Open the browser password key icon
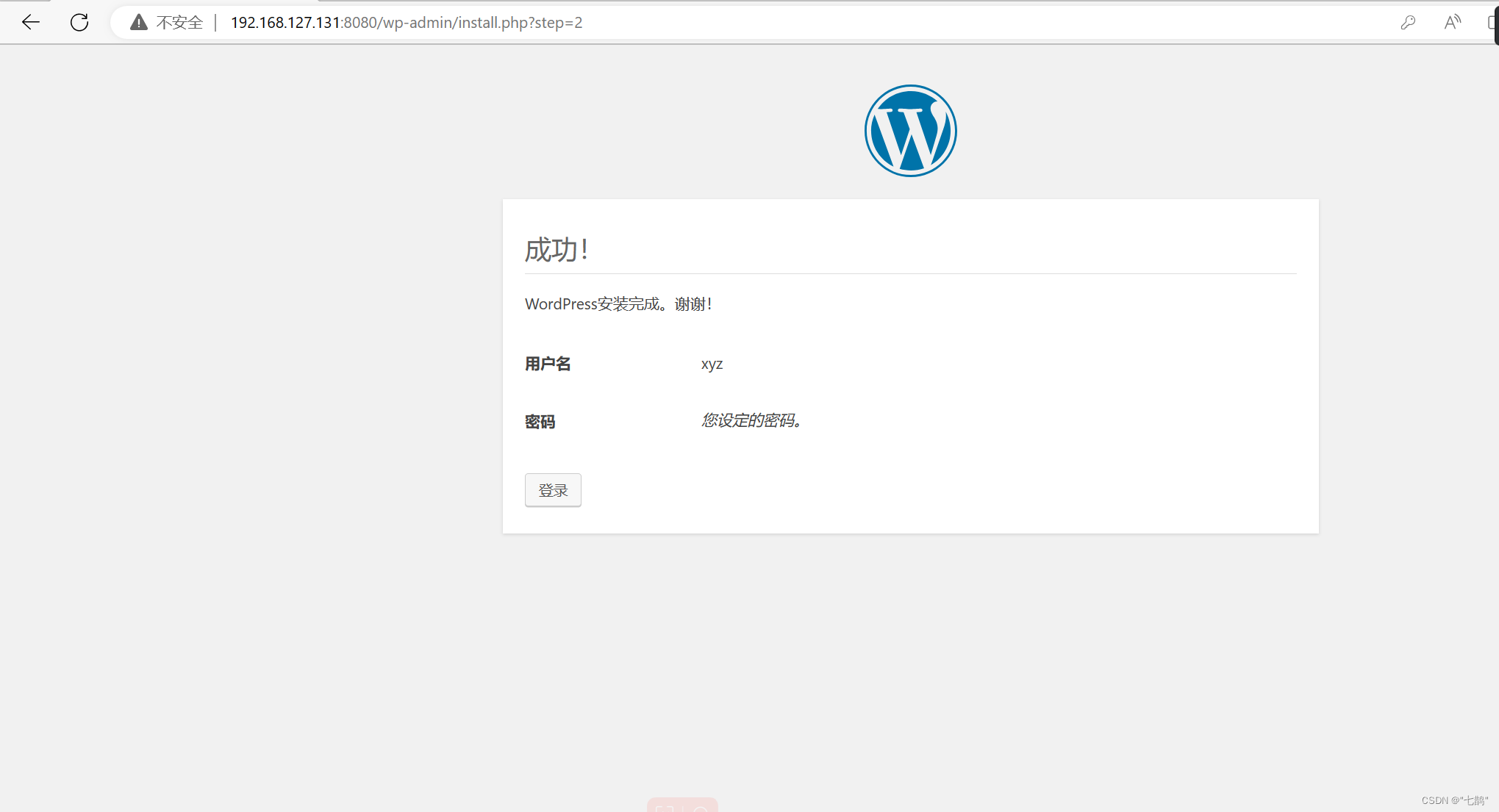Screen dimensions: 1499x812 pos(1408,22)
